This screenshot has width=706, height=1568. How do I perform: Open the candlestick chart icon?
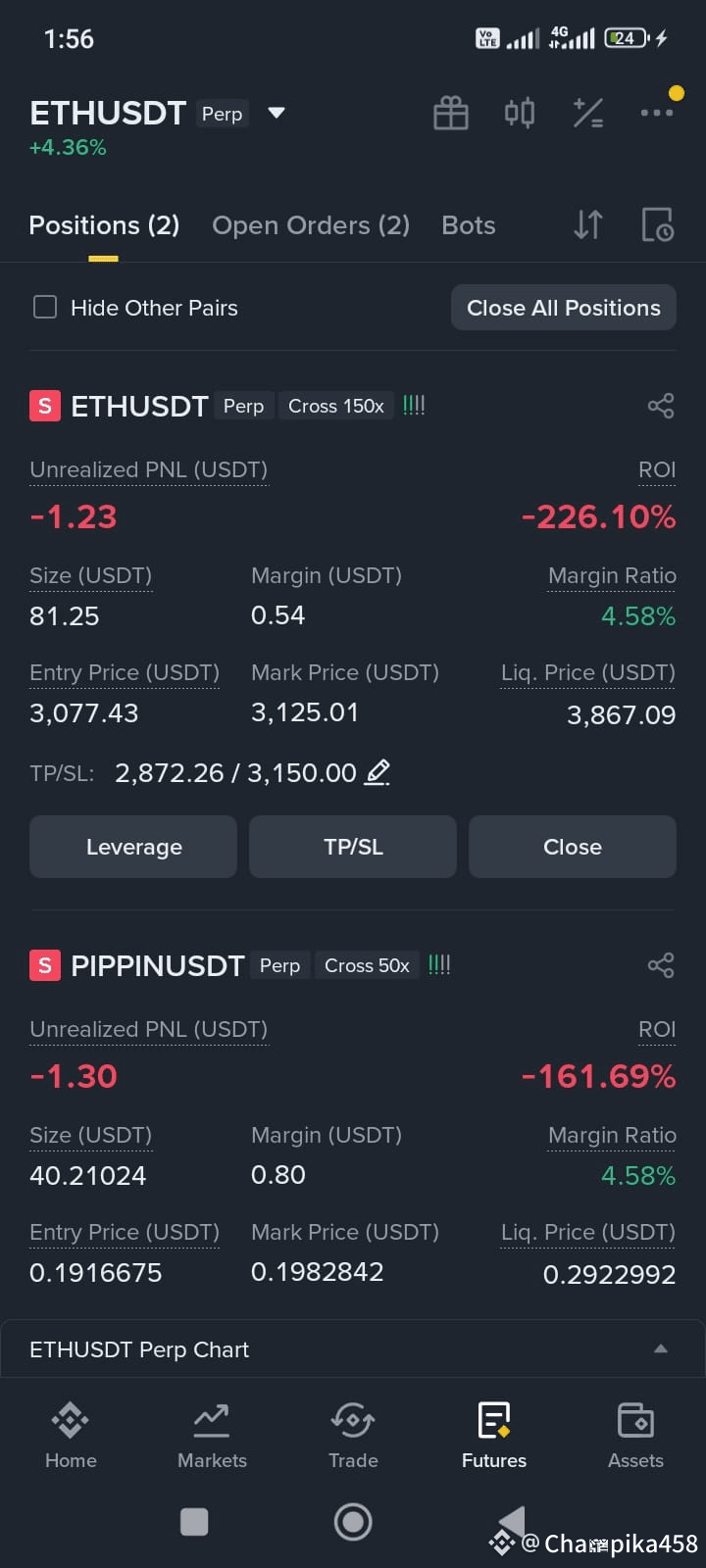tap(520, 114)
